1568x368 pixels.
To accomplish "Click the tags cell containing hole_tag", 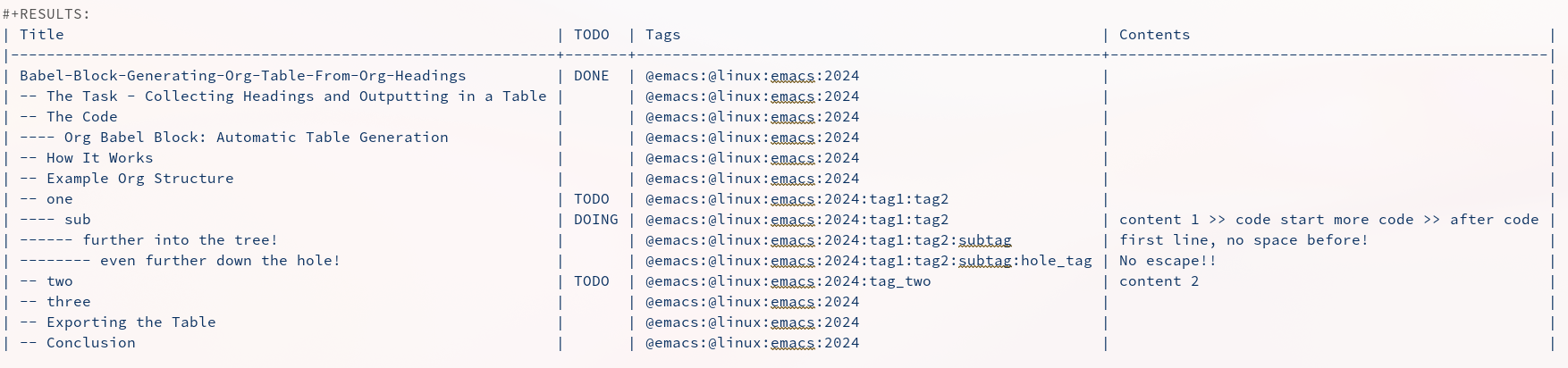I will coord(868,261).
